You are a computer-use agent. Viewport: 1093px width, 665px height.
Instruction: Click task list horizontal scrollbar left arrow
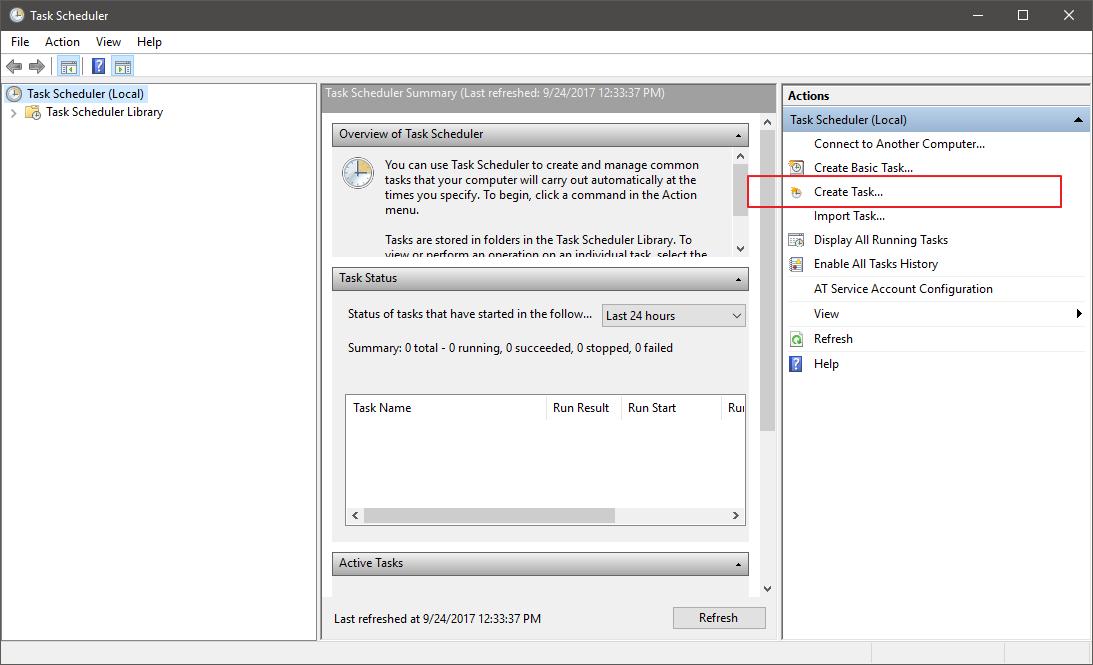pyautogui.click(x=356, y=516)
